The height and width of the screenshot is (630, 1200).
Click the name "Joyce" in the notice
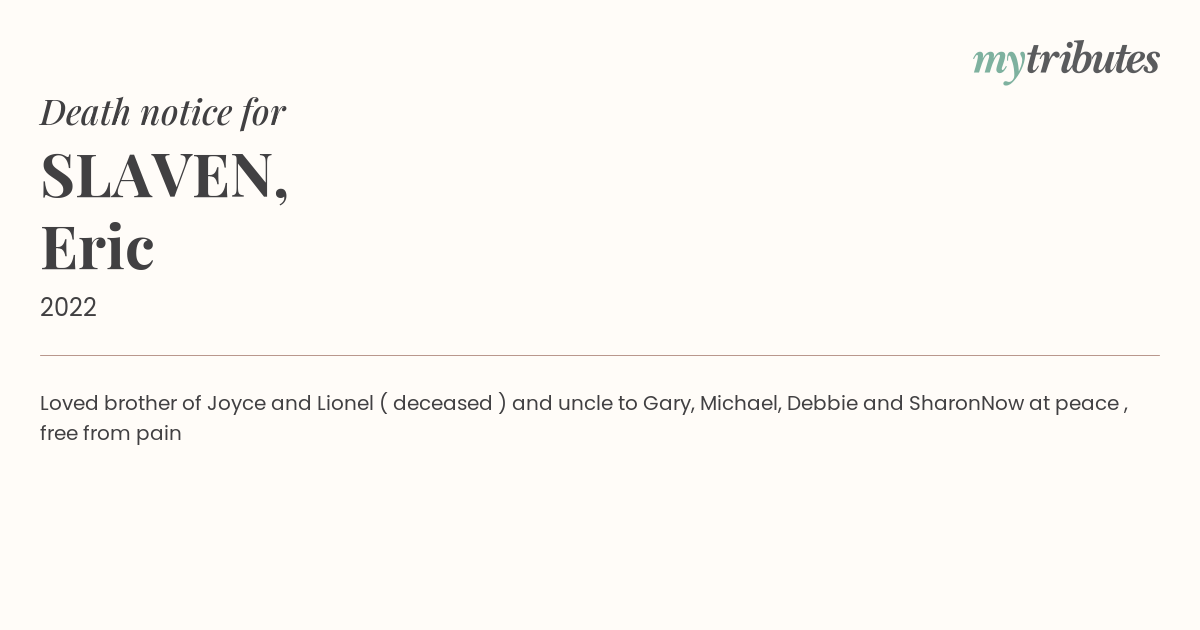[236, 403]
